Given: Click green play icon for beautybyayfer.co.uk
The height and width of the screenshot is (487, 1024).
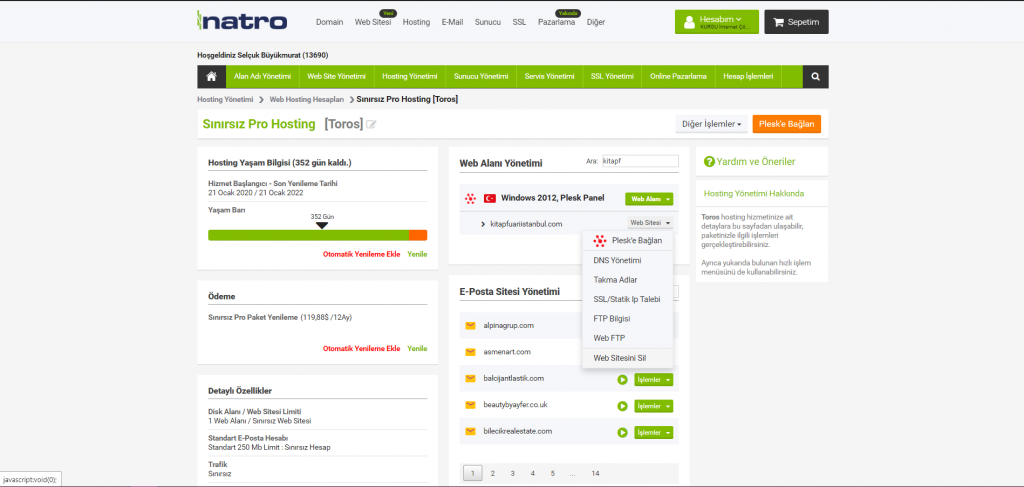Looking at the screenshot, I should click(622, 406).
